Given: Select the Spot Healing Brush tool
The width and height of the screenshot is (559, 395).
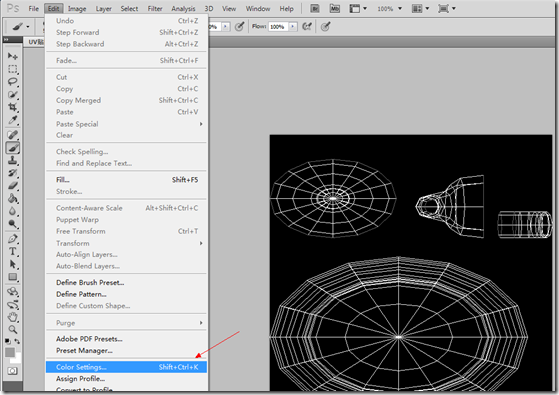Looking at the screenshot, I should click(12, 135).
